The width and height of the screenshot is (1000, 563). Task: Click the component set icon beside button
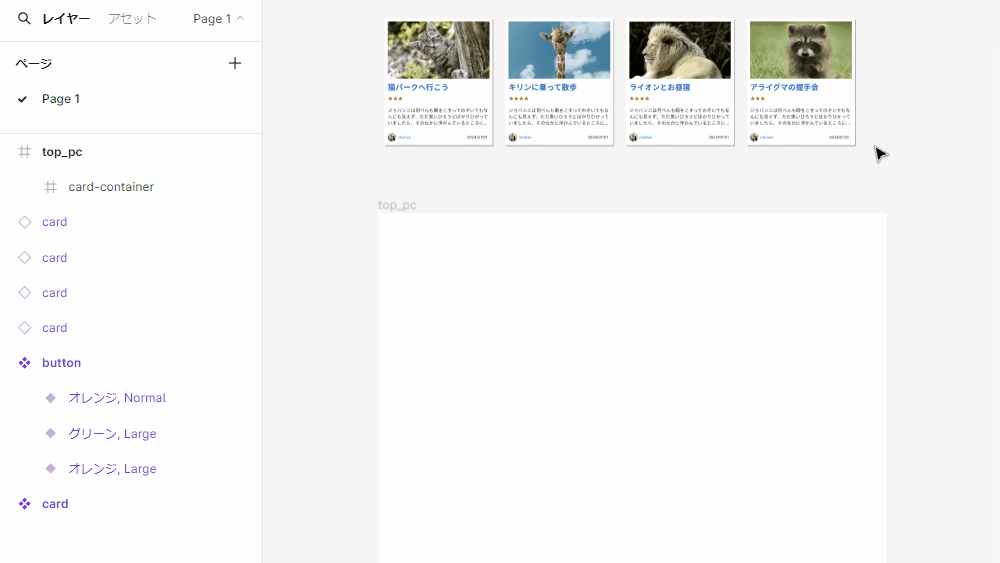click(24, 363)
